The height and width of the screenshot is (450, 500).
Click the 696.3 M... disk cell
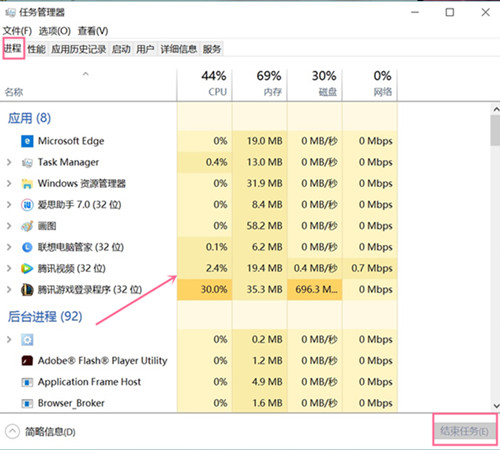click(x=314, y=290)
